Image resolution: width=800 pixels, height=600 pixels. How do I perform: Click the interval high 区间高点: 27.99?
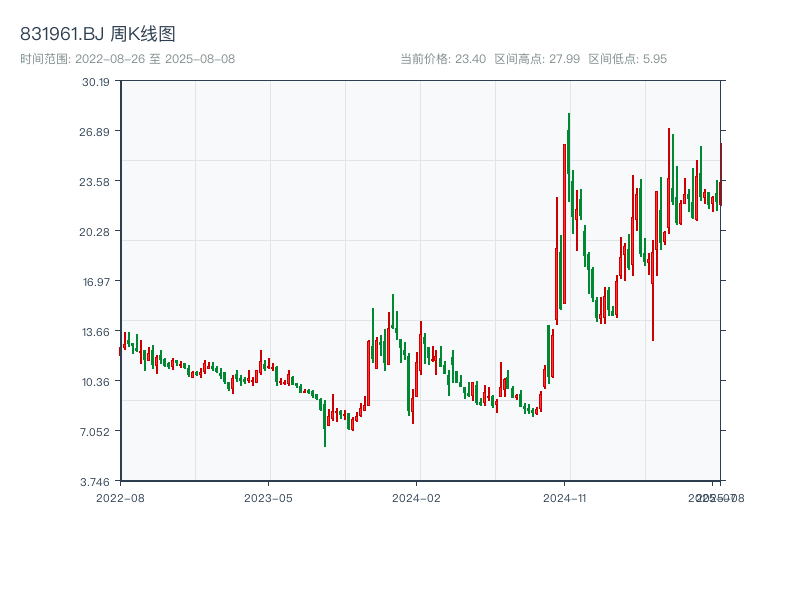click(x=537, y=59)
